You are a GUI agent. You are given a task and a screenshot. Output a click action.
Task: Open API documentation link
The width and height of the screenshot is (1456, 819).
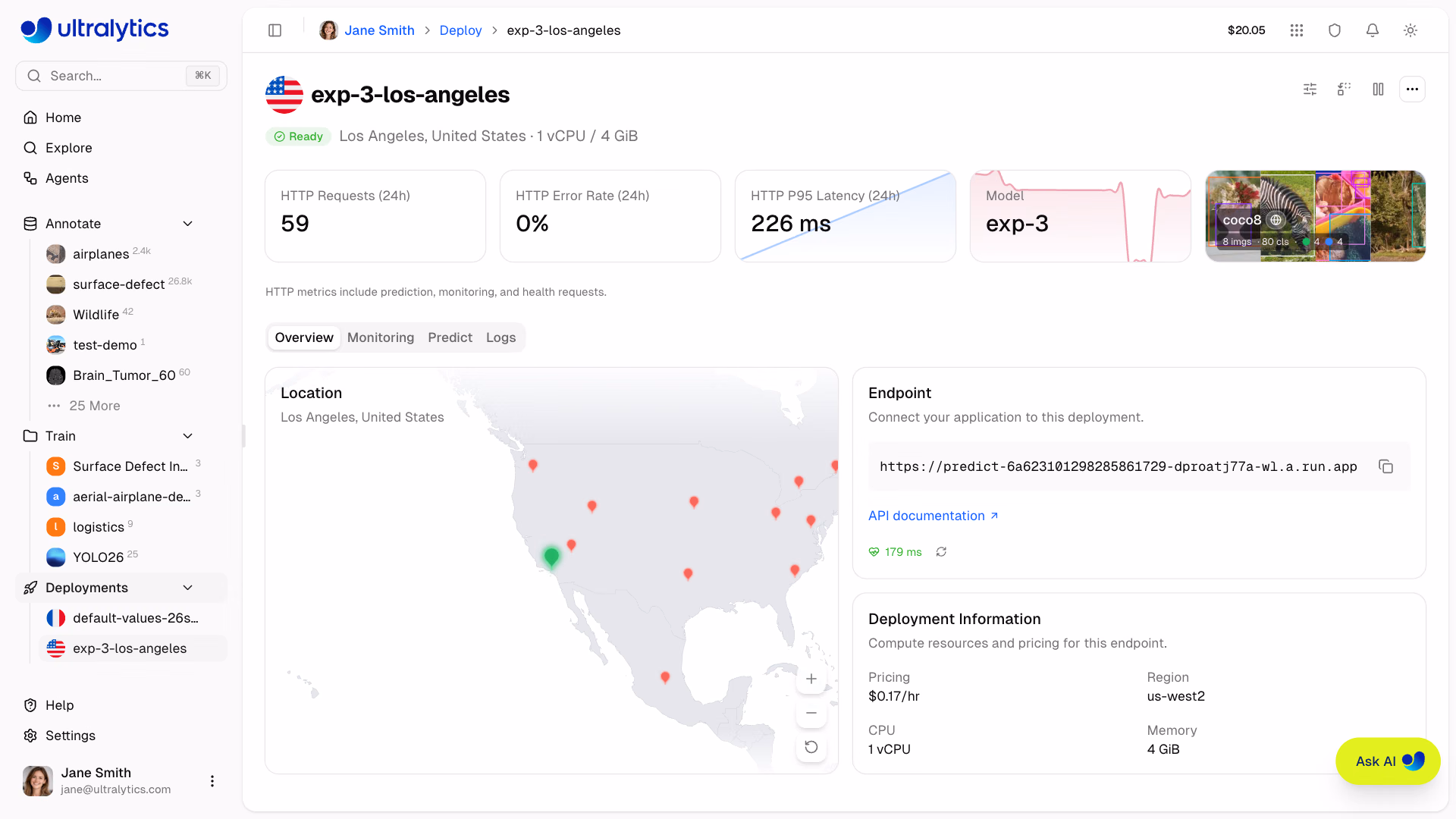(933, 516)
